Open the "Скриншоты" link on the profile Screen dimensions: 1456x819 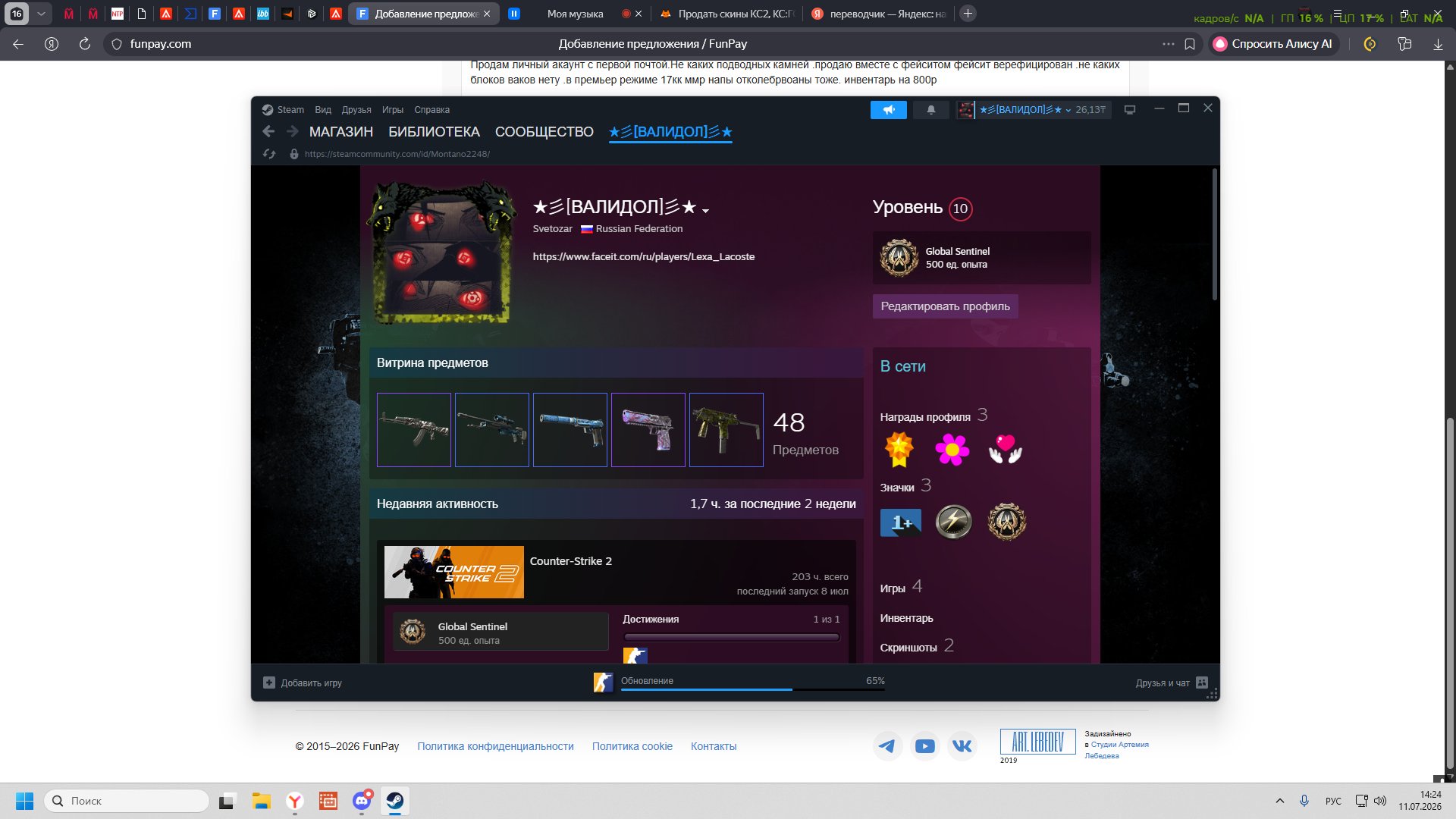(908, 648)
